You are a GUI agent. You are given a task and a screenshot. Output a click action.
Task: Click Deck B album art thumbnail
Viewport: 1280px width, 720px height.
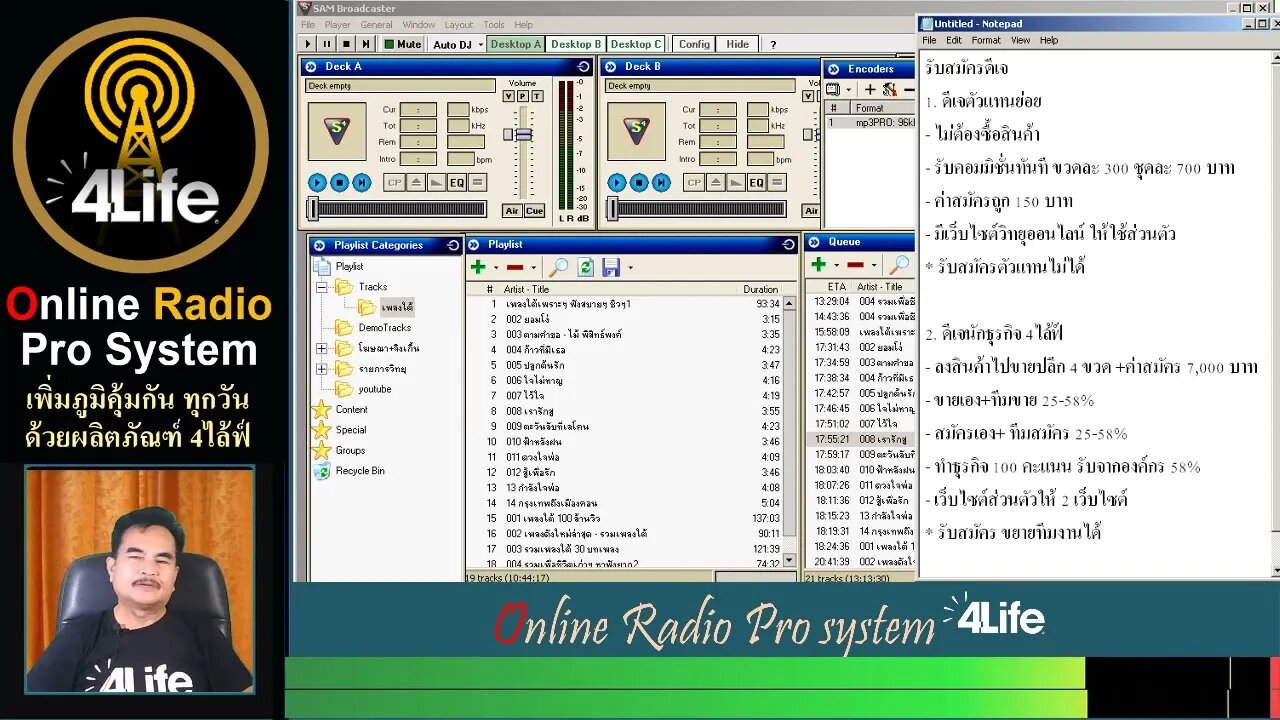(637, 131)
